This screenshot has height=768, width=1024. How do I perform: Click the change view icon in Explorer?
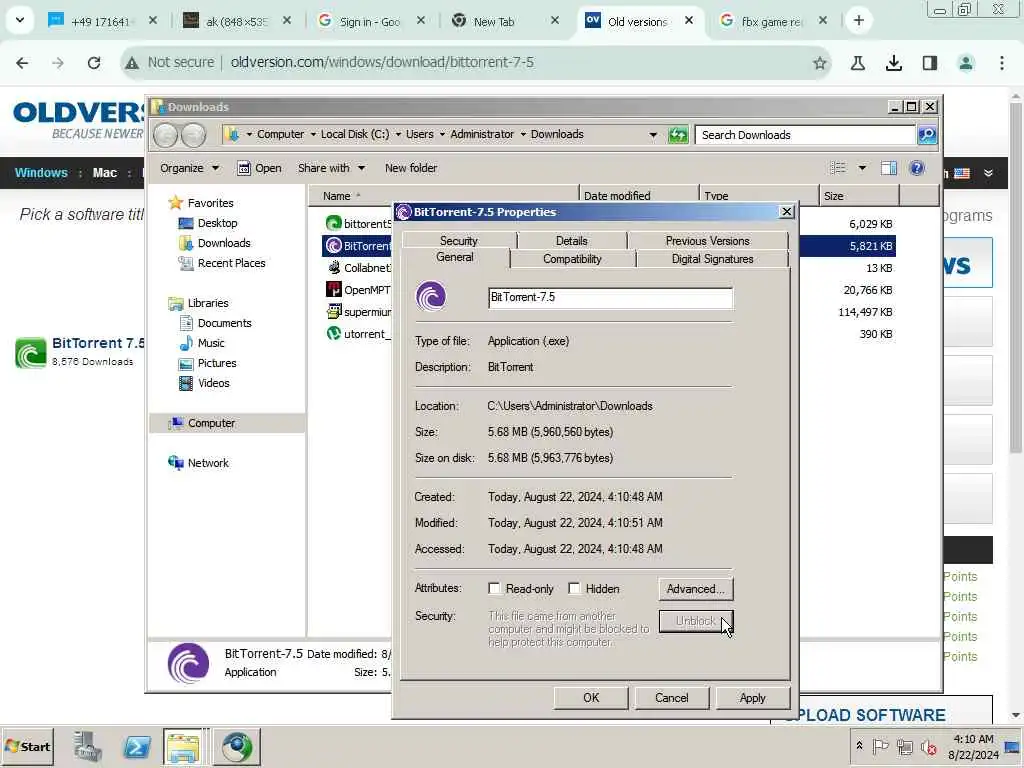838,168
